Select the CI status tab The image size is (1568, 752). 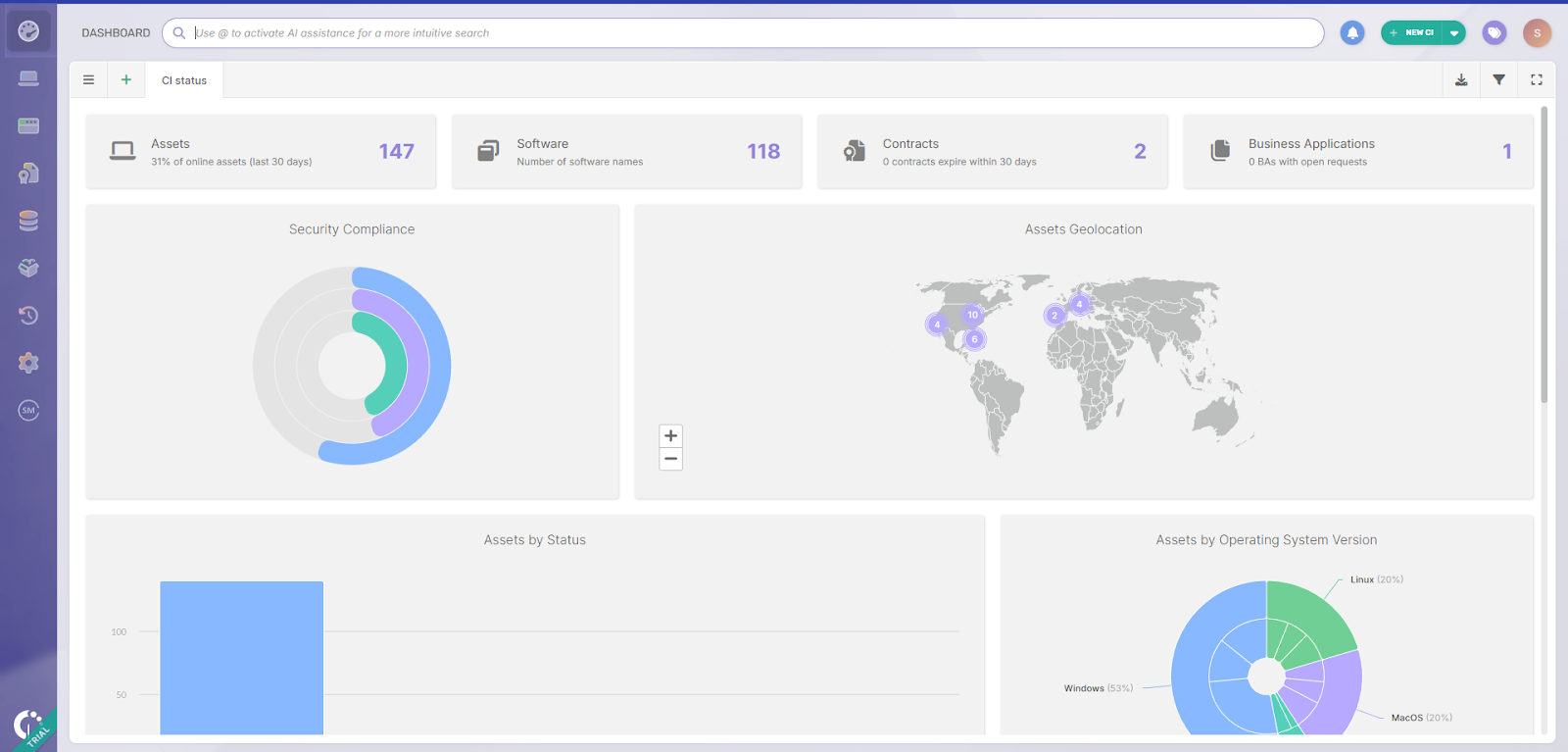click(x=184, y=80)
